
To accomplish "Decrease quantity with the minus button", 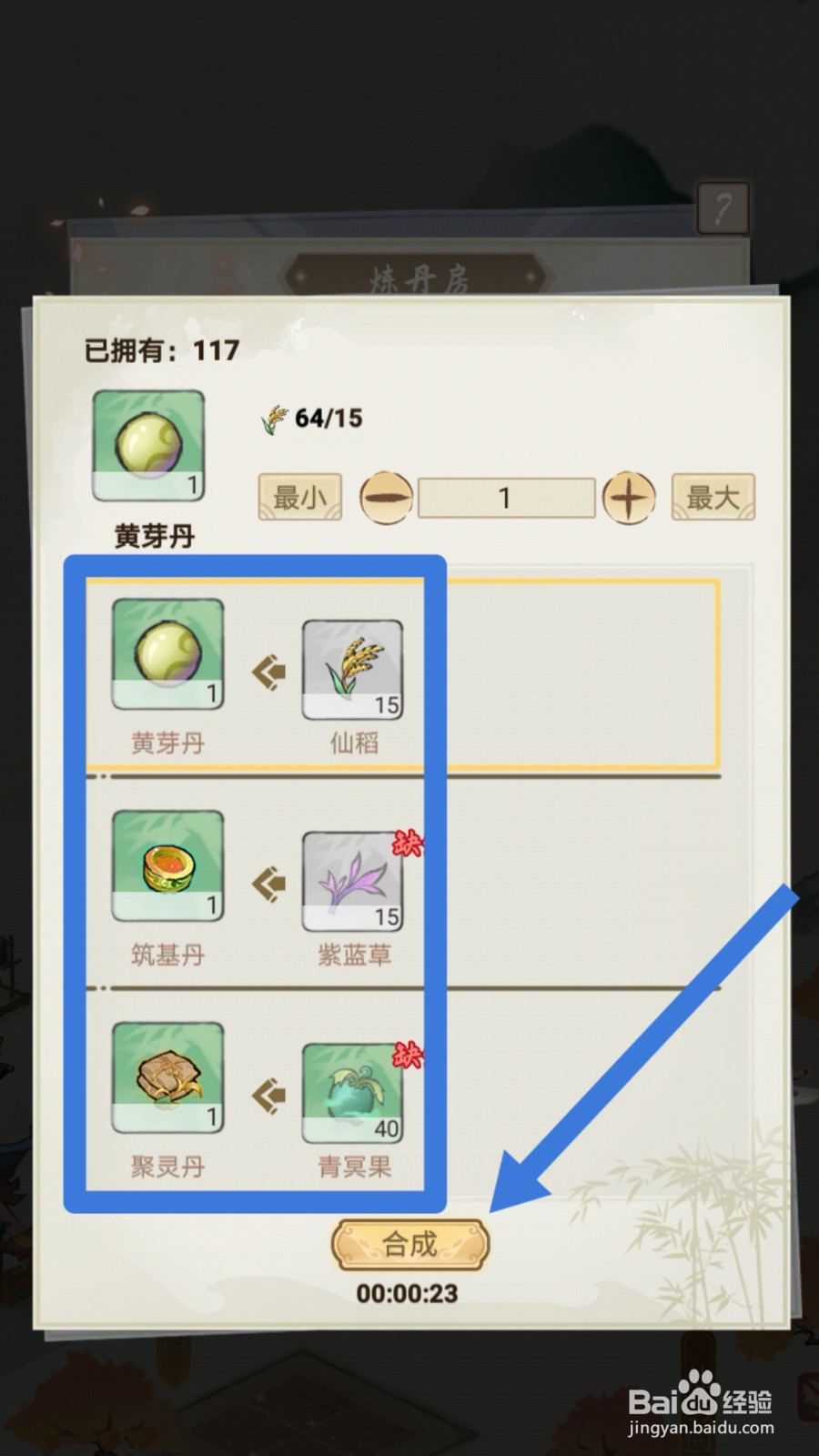I will click(387, 498).
